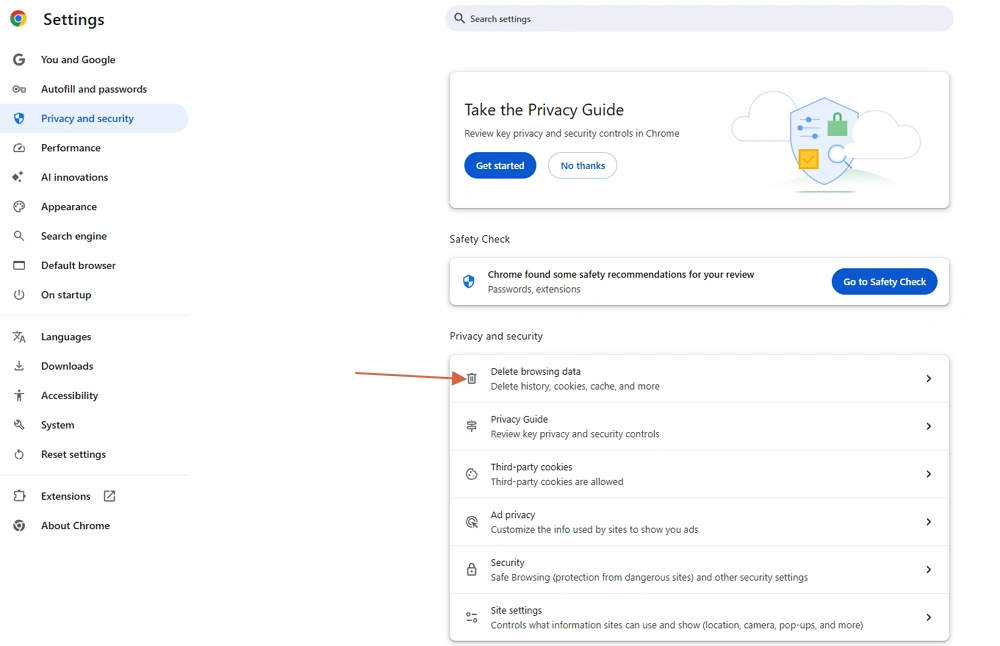
Task: Click Review key privacy and security controls row text
Action: coord(575,434)
